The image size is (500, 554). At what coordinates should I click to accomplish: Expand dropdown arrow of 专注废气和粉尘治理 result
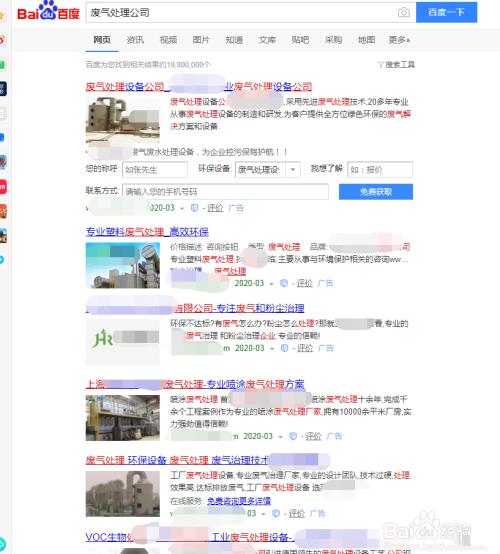[x=272, y=349]
